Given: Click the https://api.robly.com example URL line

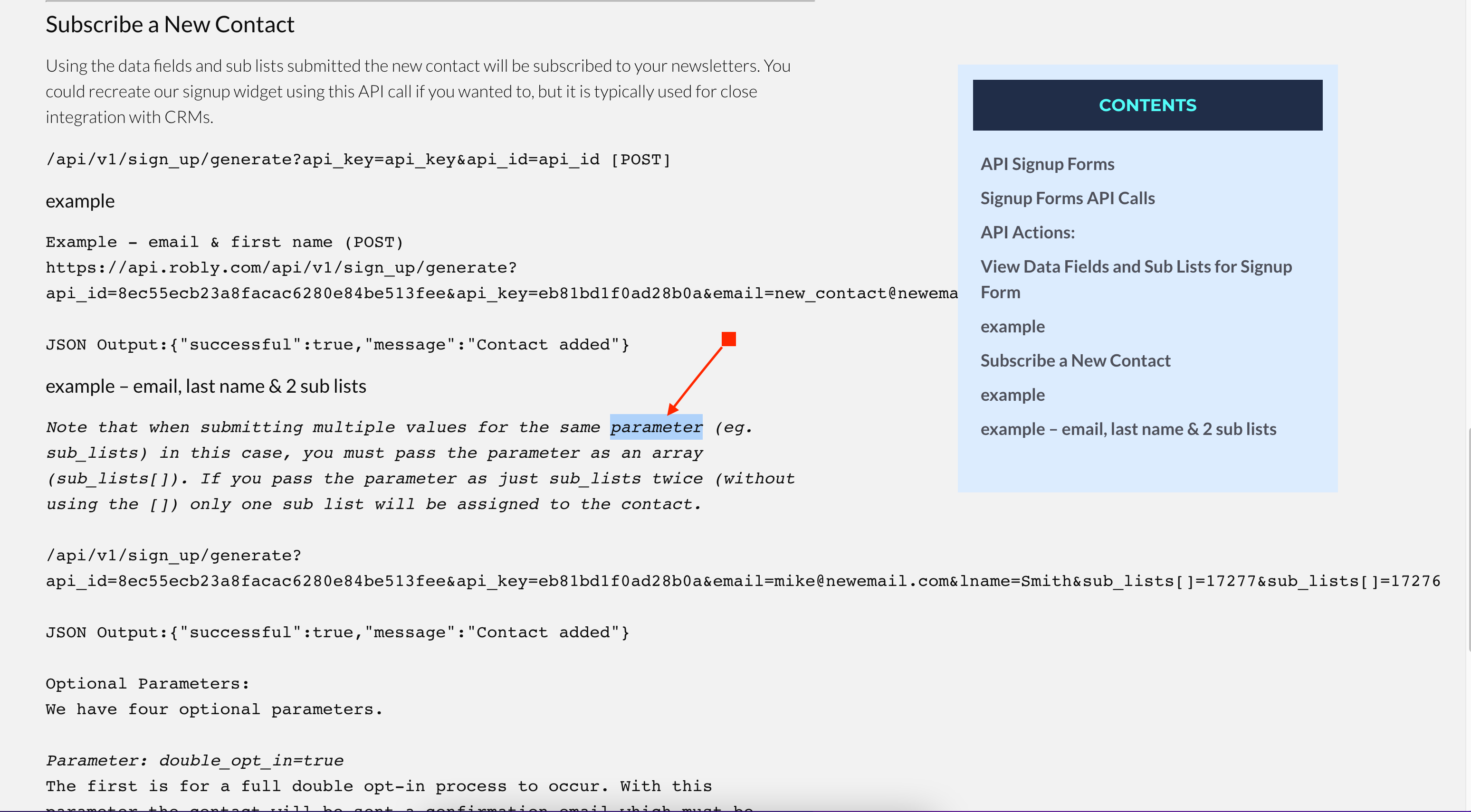Looking at the screenshot, I should click(281, 268).
